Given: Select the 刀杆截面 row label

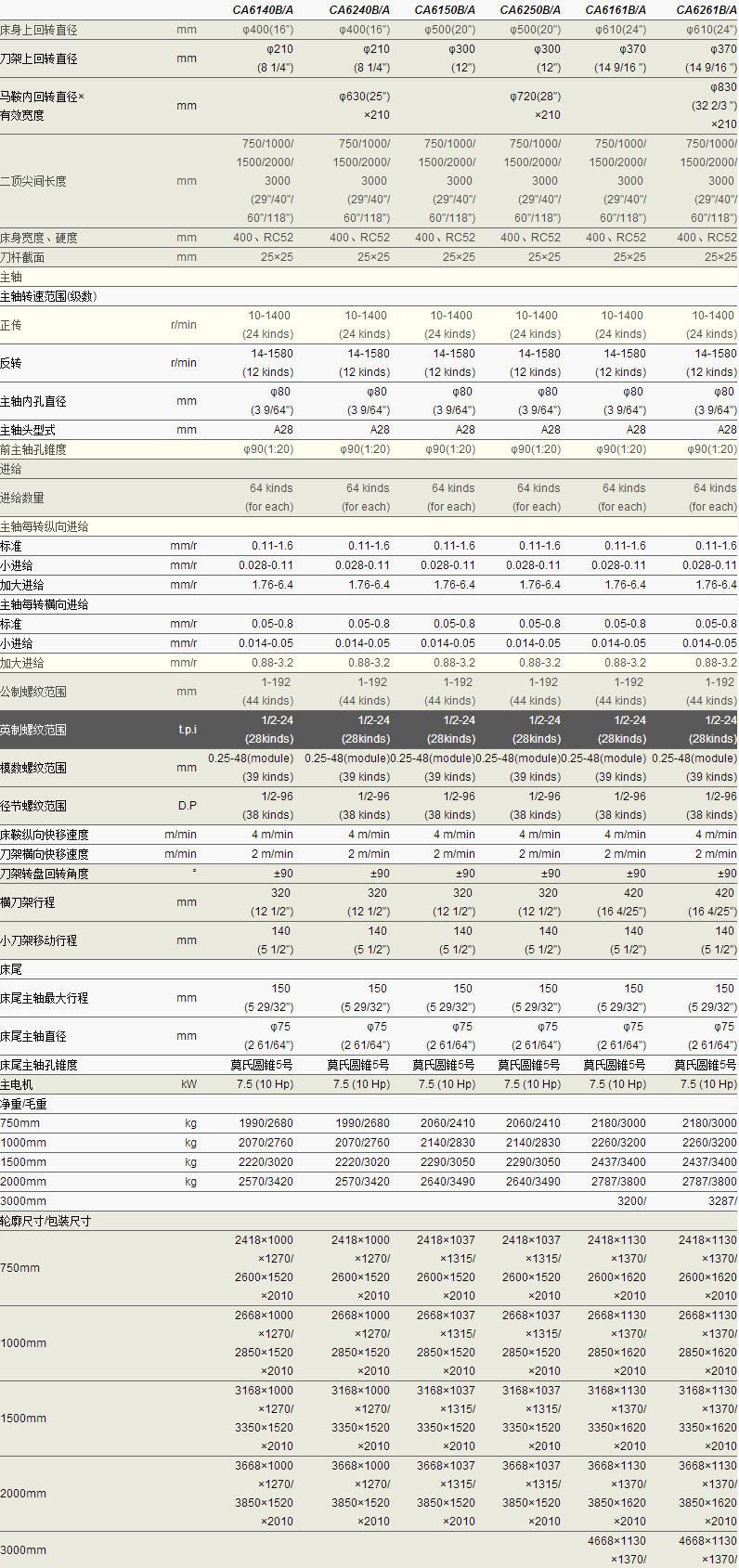Looking at the screenshot, I should (22, 257).
